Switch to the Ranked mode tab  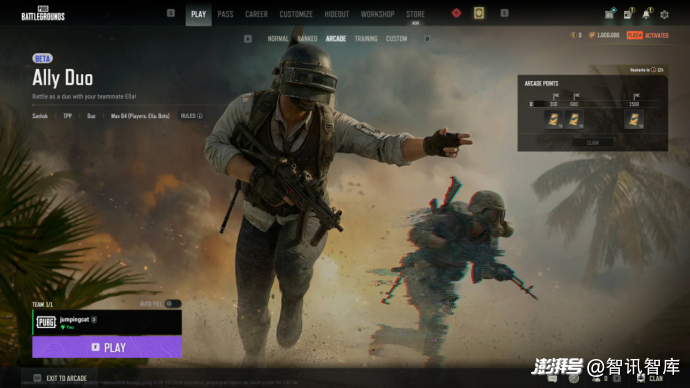coord(307,39)
